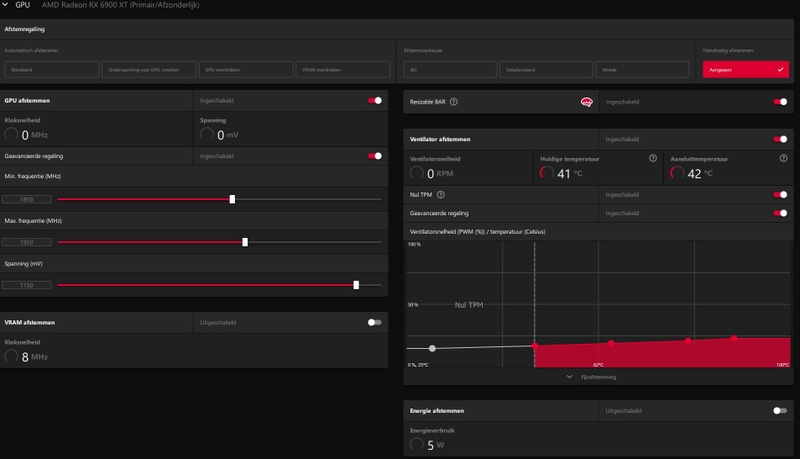The width and height of the screenshot is (800, 459).
Task: Select the third red fan curve point
Action: (688, 341)
